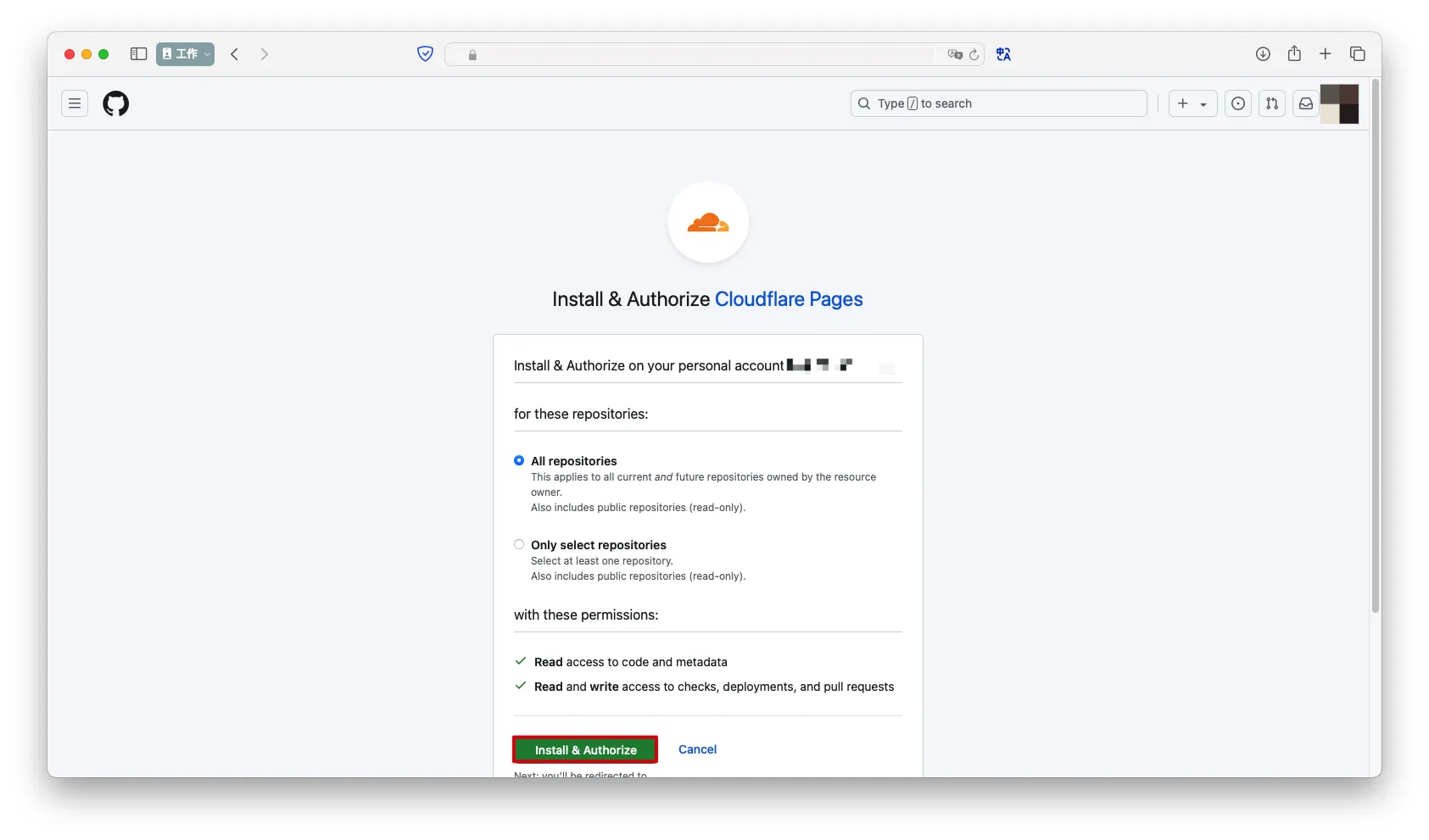Image resolution: width=1429 pixels, height=840 pixels.
Task: Open the user avatar menu
Action: (x=1340, y=103)
